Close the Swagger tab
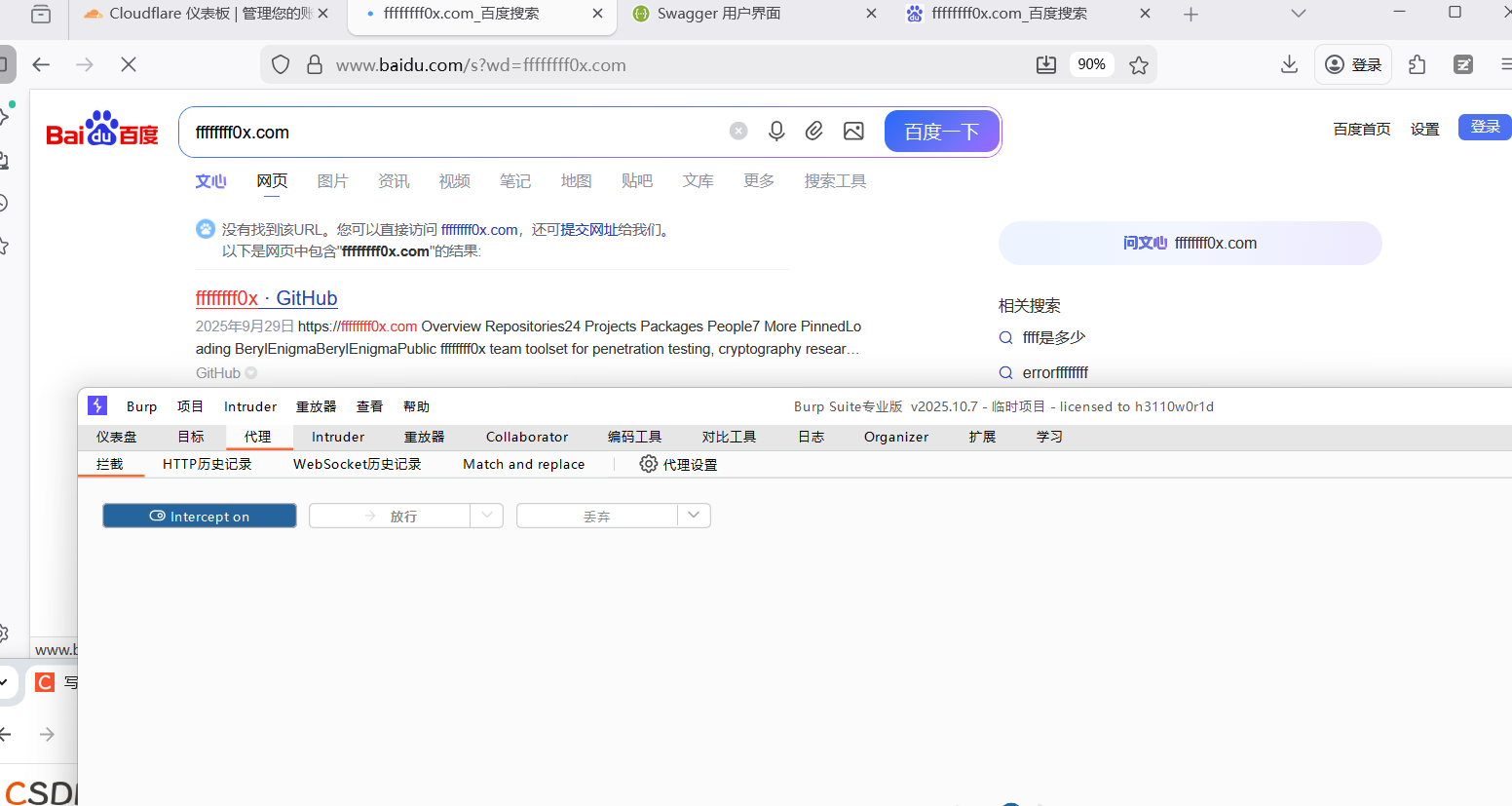This screenshot has height=806, width=1512. pos(871,14)
